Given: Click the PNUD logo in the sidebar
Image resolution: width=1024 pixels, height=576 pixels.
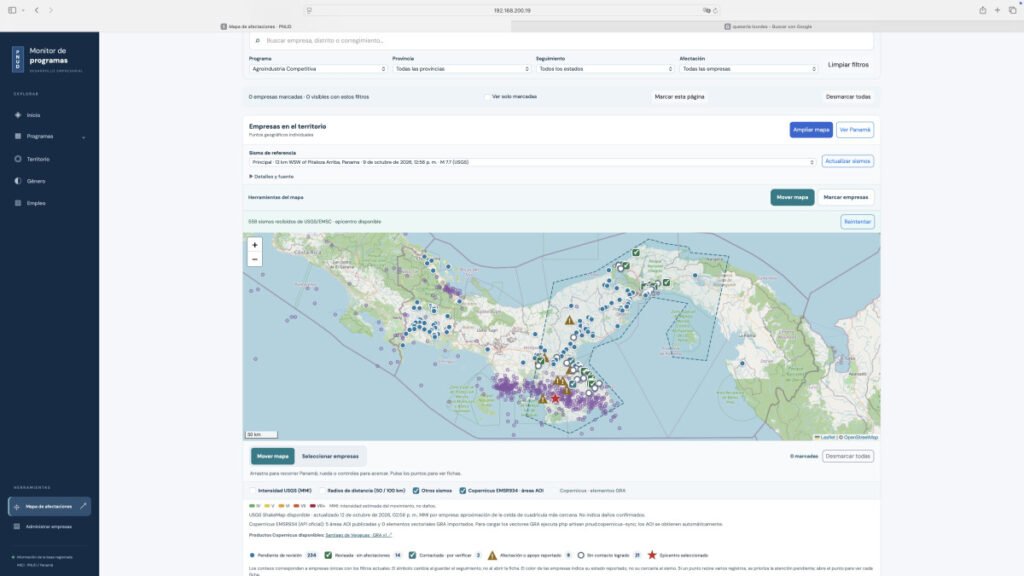Looking at the screenshot, I should tap(18, 59).
